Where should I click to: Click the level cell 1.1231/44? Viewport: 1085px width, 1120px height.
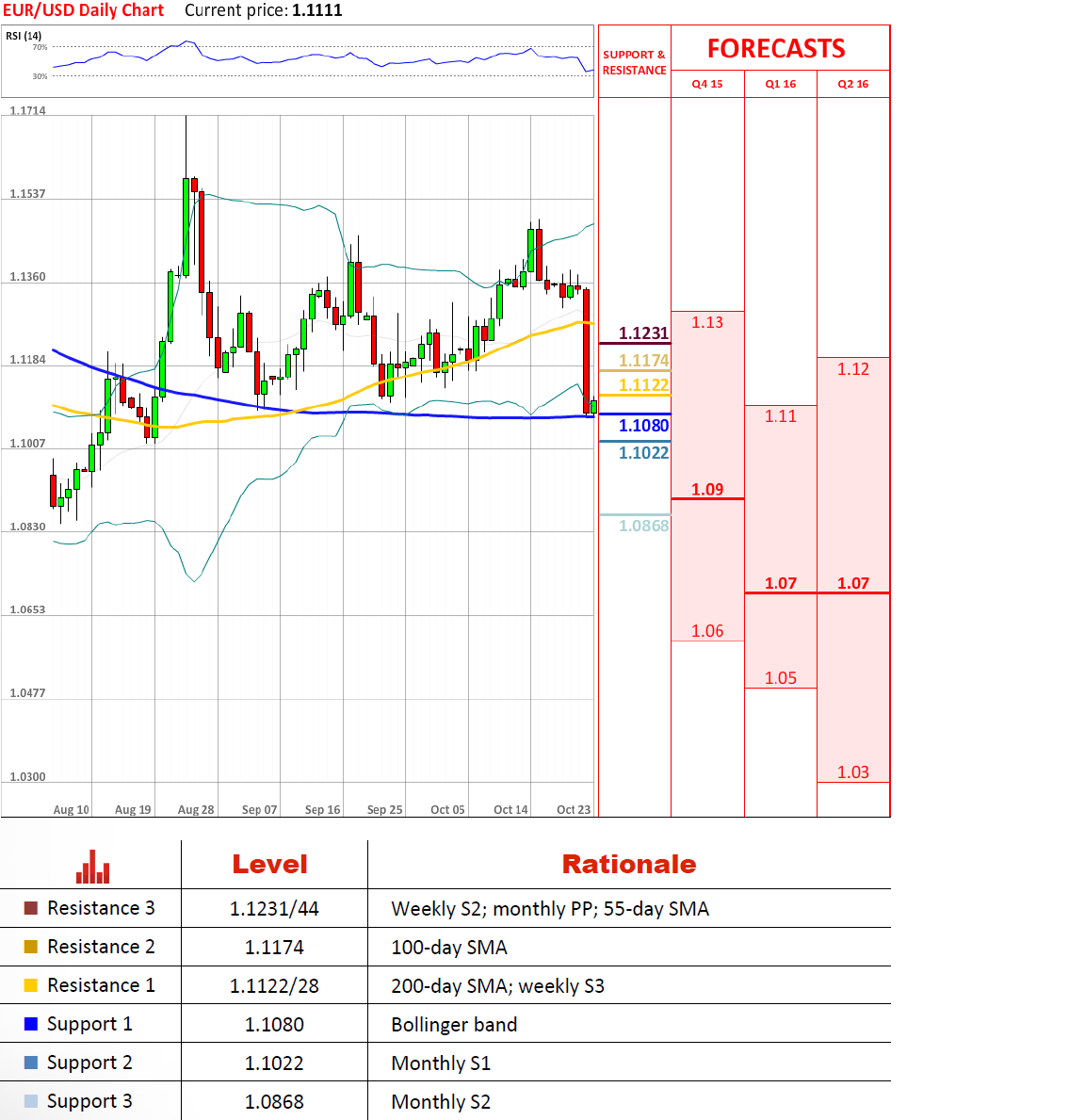pos(274,909)
